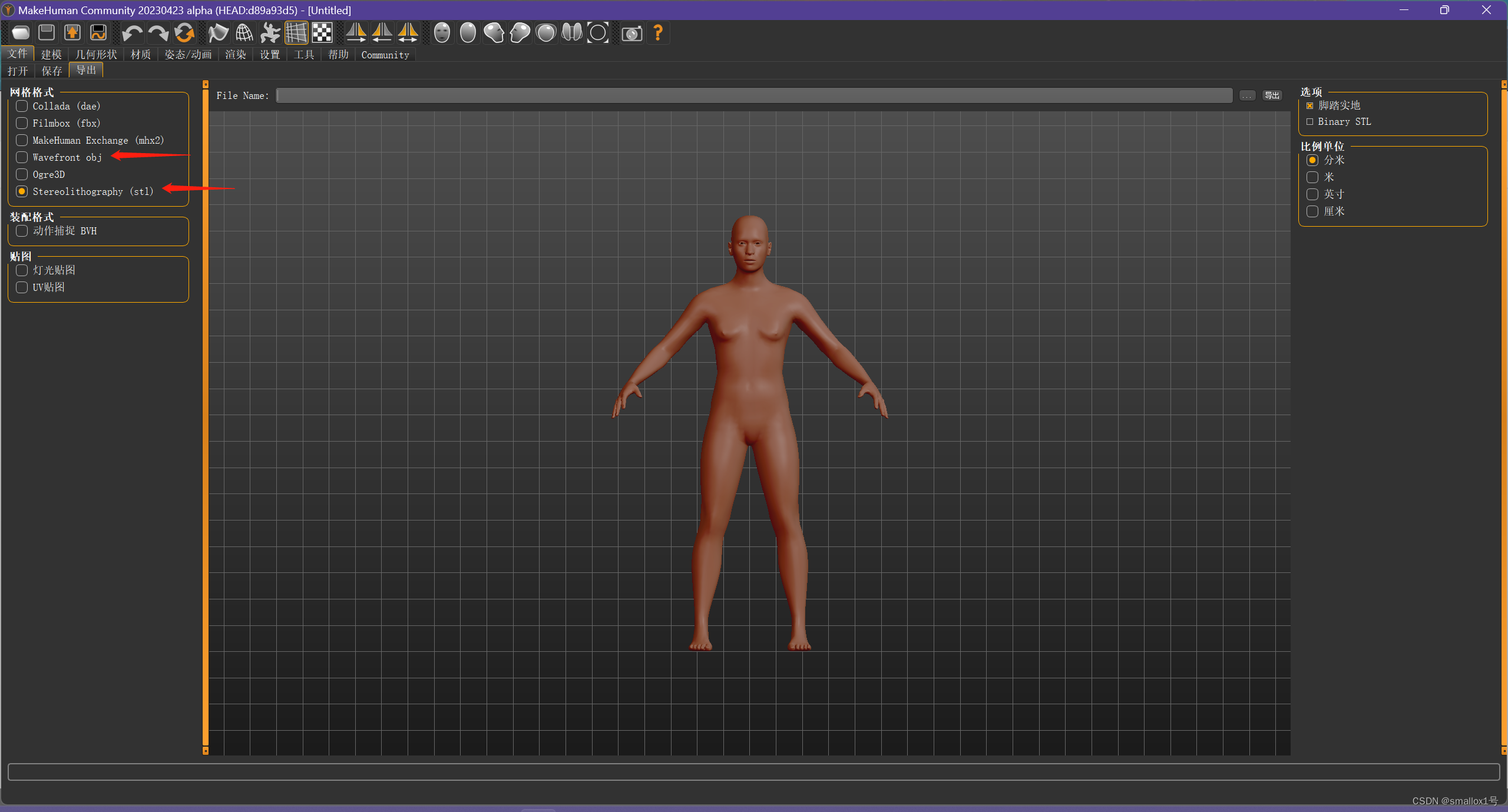Switch to top head view icon
The height and width of the screenshot is (812, 1508).
[546, 33]
